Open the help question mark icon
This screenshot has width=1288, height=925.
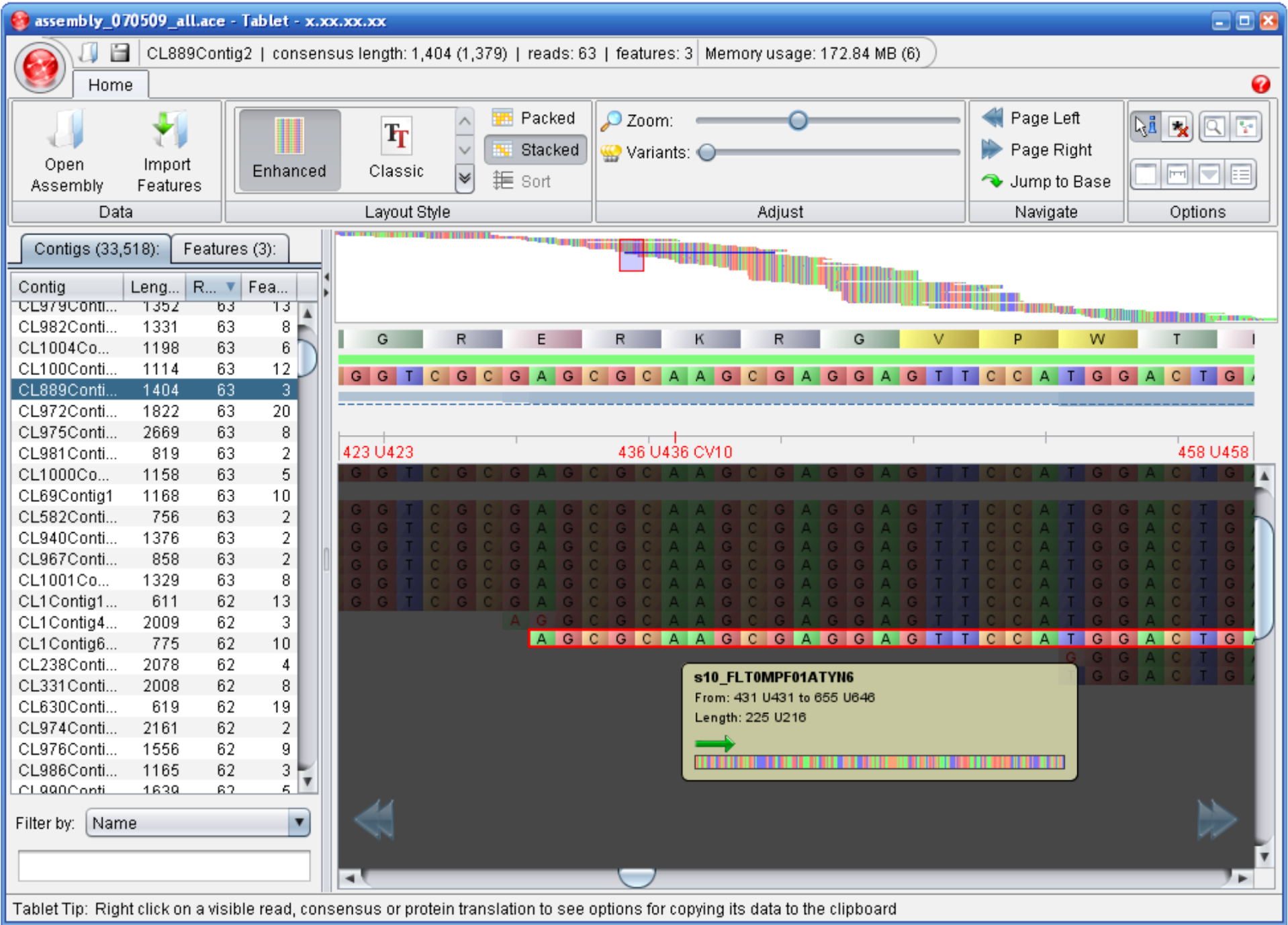pos(1260,84)
